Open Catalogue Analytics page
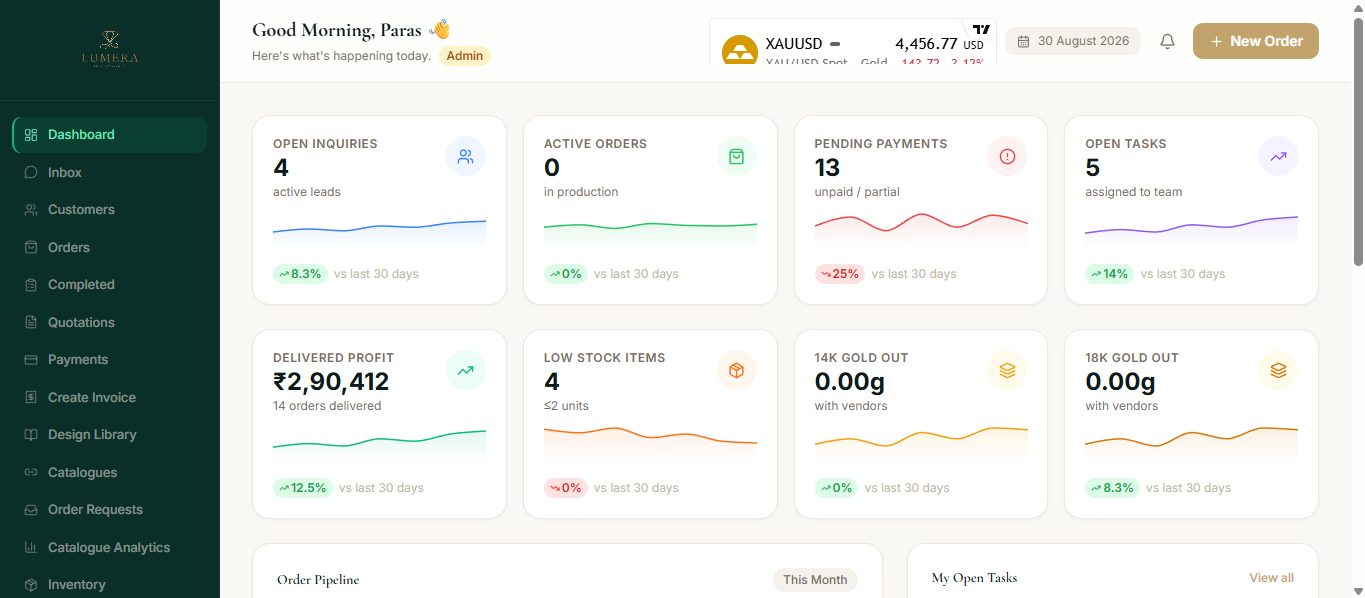This screenshot has width=1365, height=598. (x=110, y=547)
